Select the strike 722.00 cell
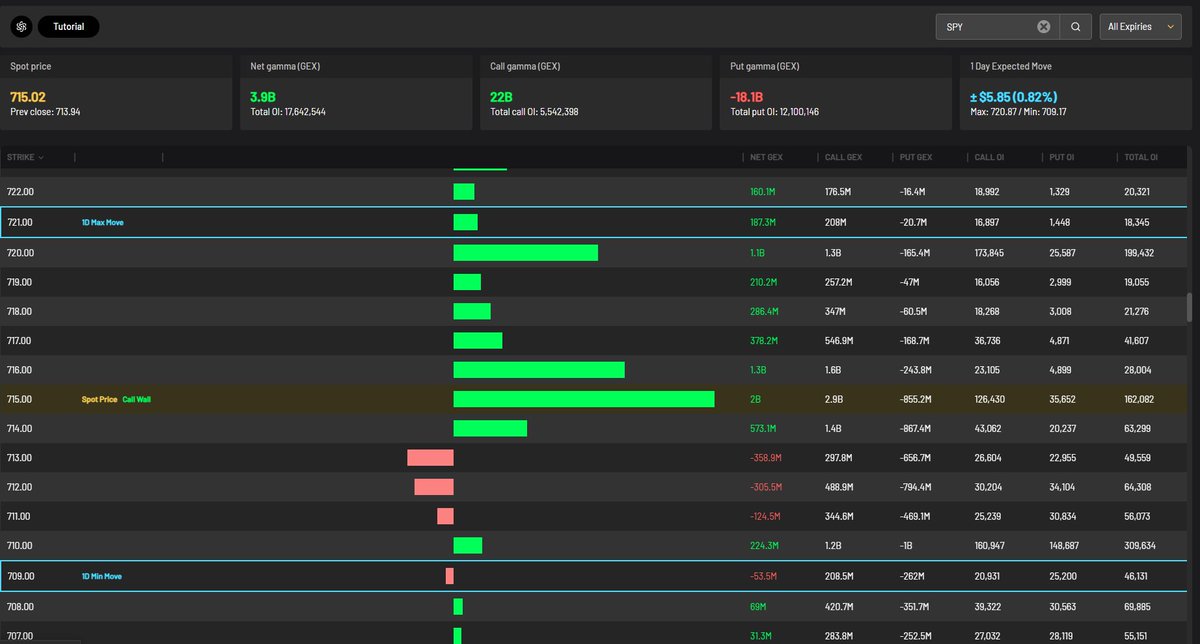The width and height of the screenshot is (1200, 644). (x=20, y=192)
